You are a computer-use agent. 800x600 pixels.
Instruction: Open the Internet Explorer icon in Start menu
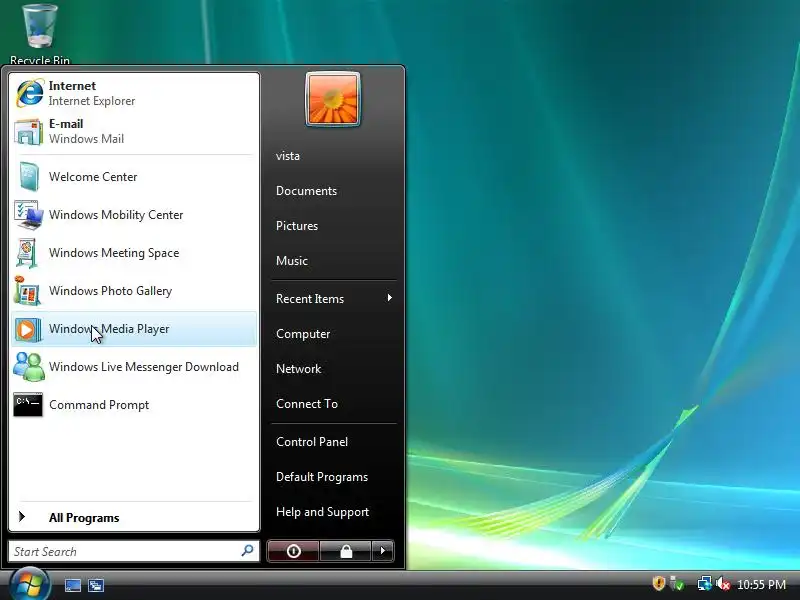(x=29, y=93)
